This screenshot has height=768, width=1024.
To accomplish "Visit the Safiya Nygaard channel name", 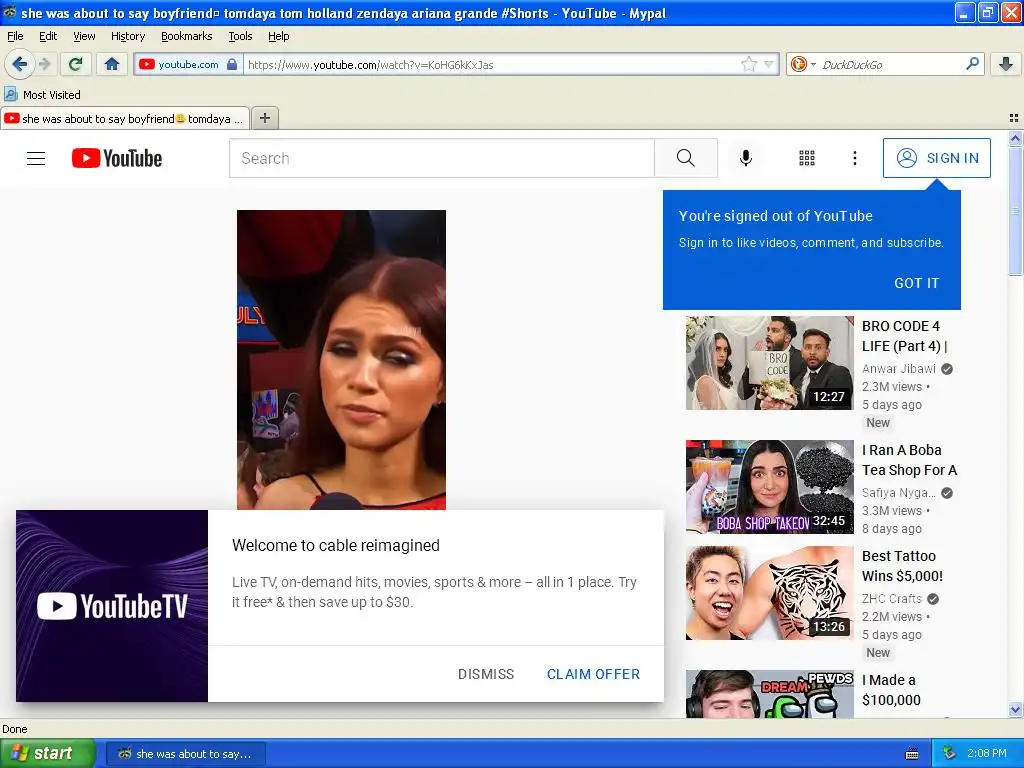I will 899,493.
